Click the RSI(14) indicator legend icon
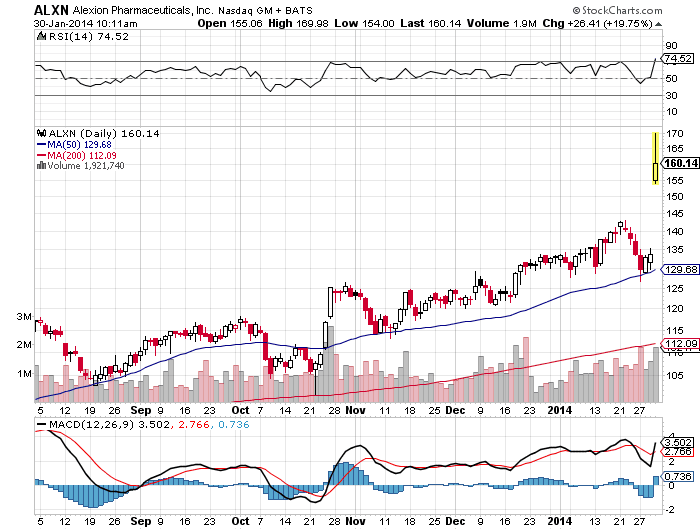700x530 pixels. tap(42, 36)
